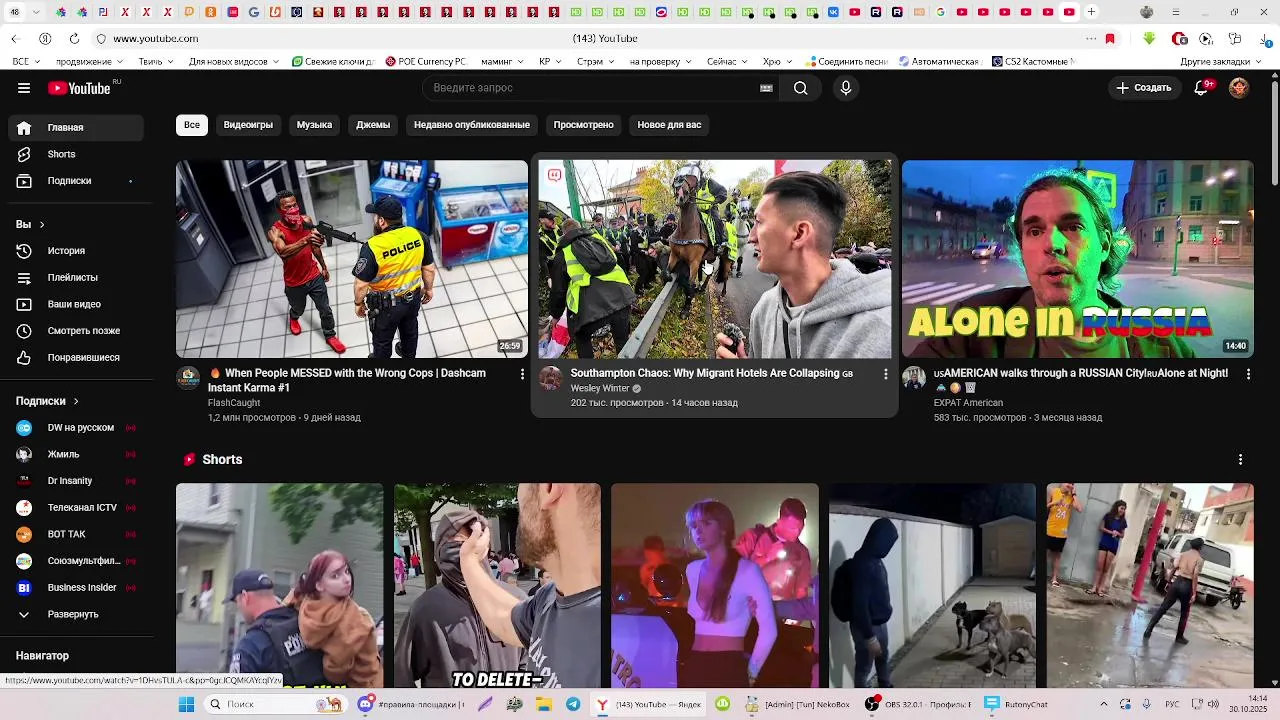Open the police dashcam video thumbnail
1280x720 pixels.
pos(352,259)
